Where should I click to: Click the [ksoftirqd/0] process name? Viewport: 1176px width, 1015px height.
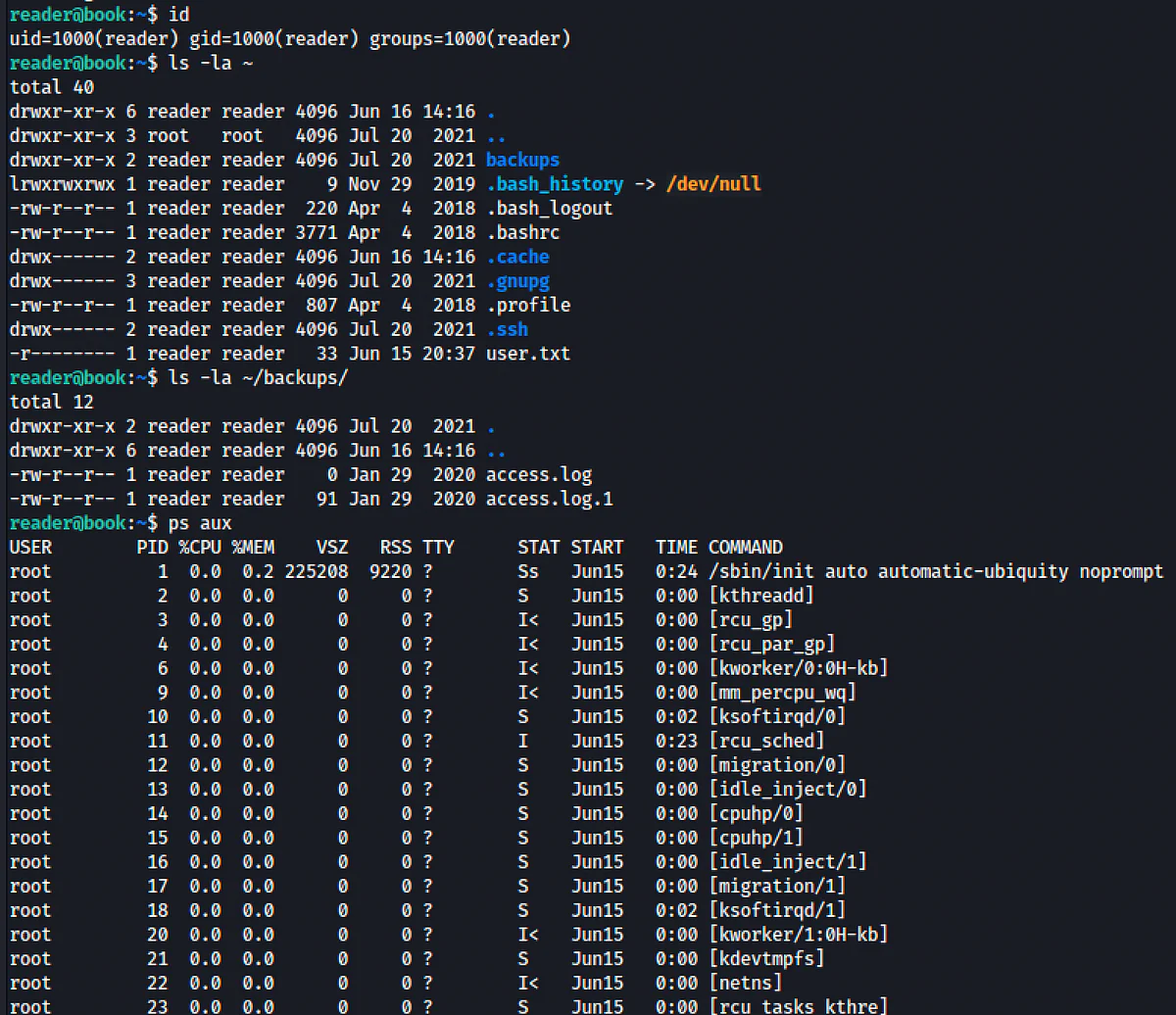click(777, 716)
